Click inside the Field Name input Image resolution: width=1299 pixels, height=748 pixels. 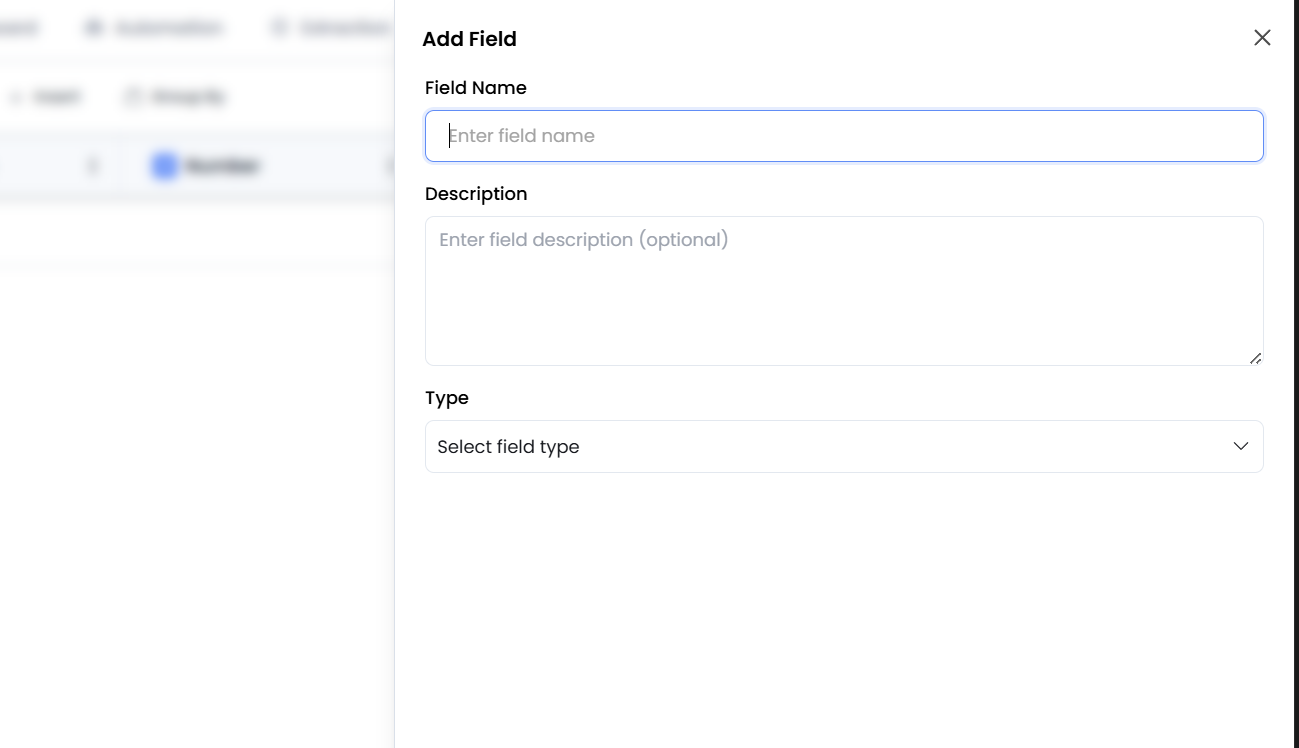(844, 135)
